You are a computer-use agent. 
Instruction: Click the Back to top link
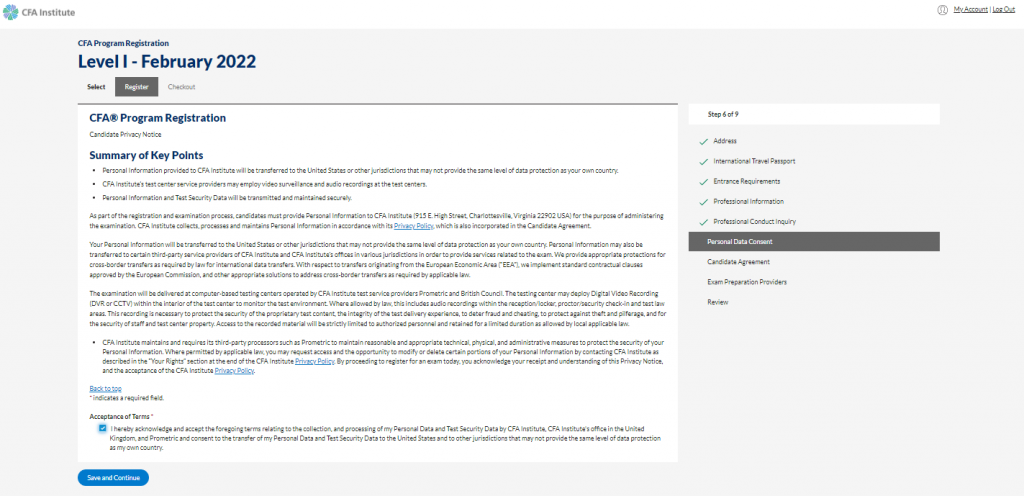[105, 388]
